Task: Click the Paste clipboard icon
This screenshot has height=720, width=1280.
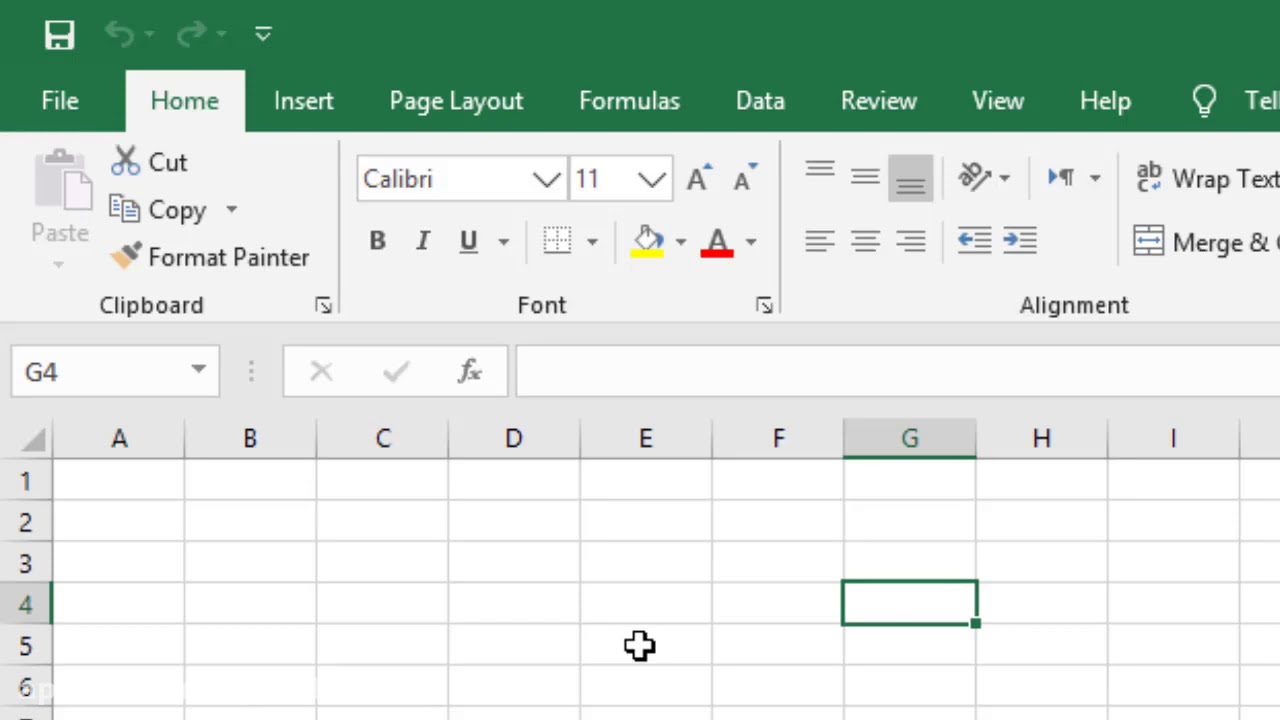Action: 62,180
